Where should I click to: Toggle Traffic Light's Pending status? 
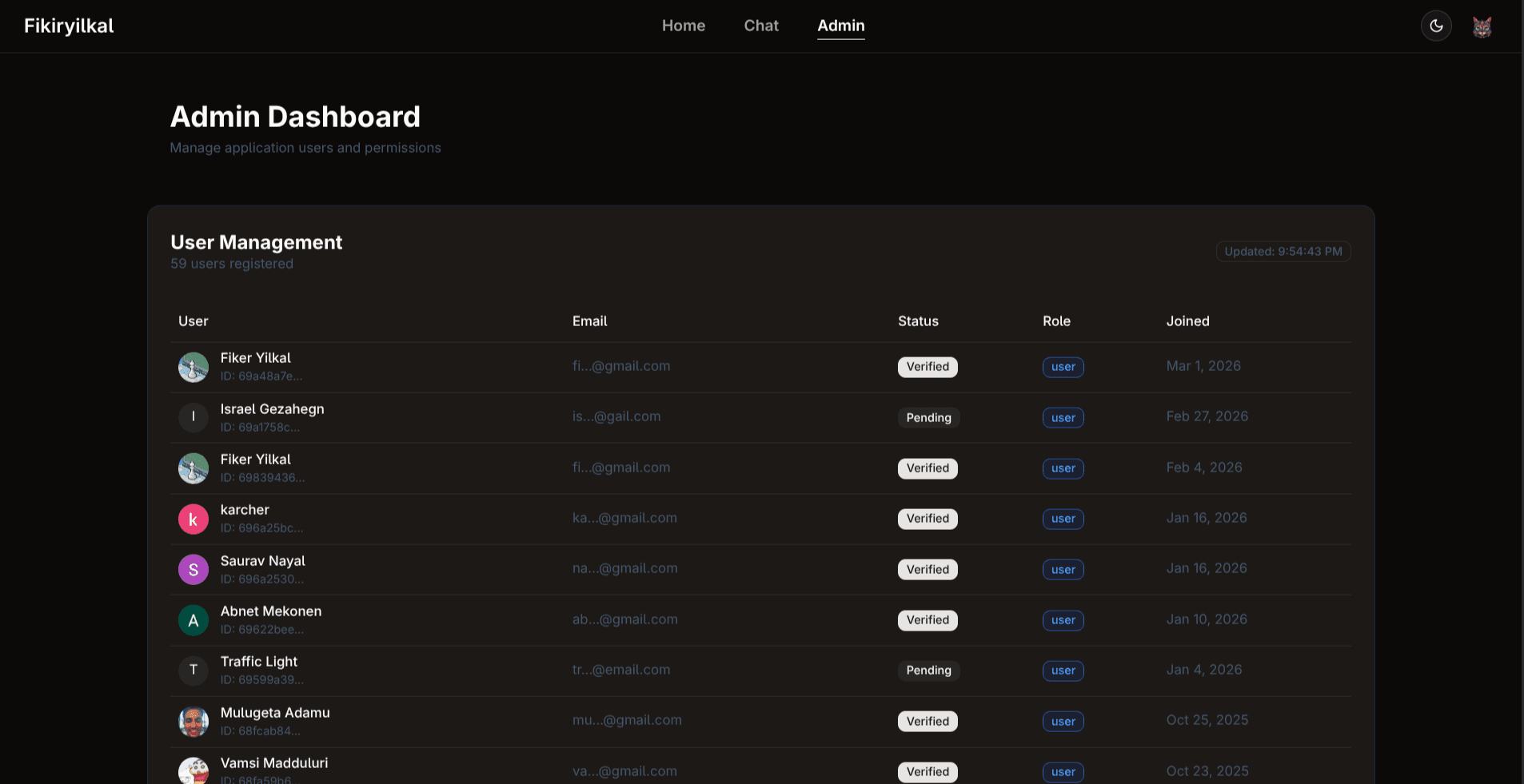pos(928,671)
